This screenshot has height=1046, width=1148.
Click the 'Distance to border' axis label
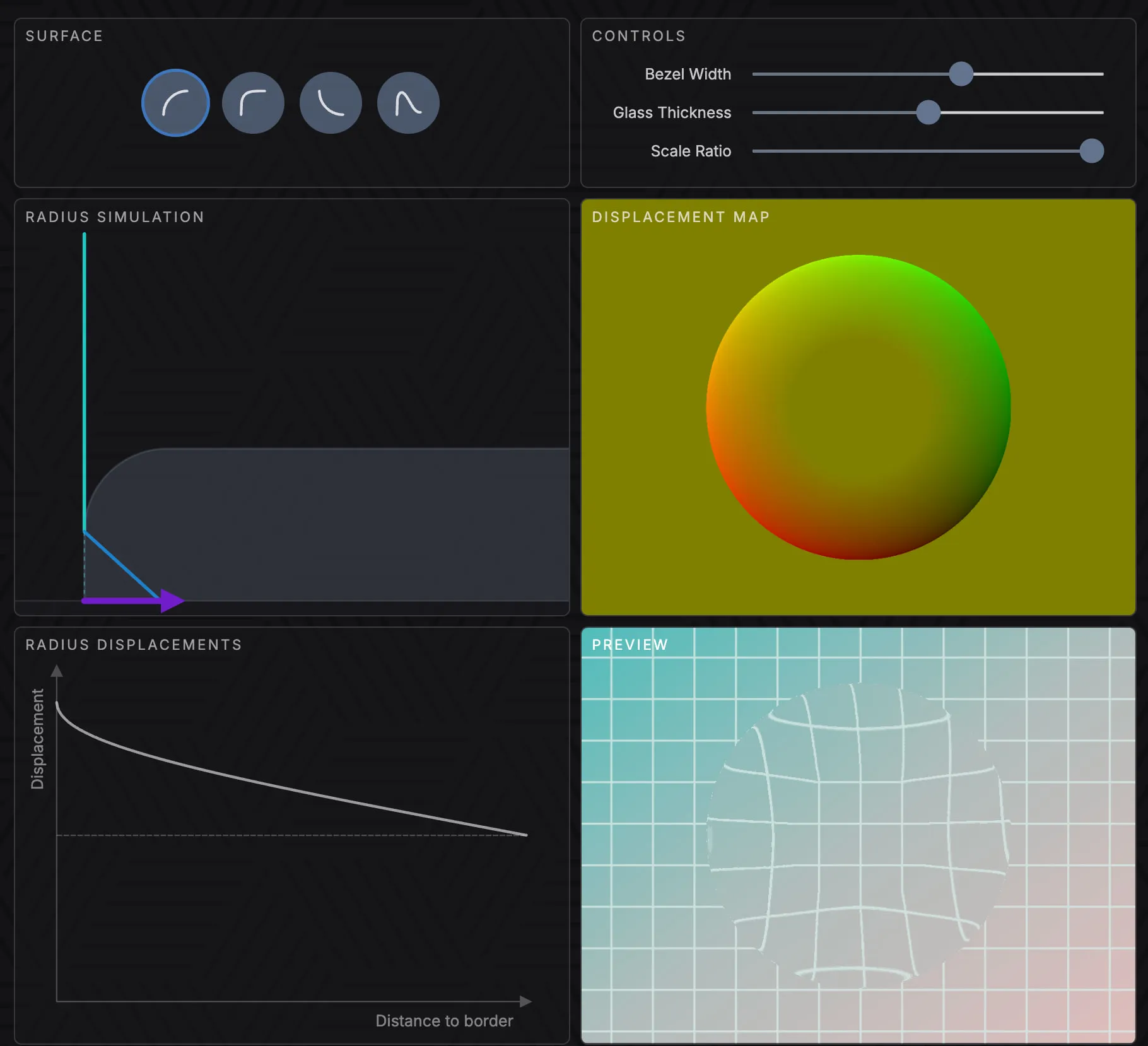pyautogui.click(x=444, y=1021)
